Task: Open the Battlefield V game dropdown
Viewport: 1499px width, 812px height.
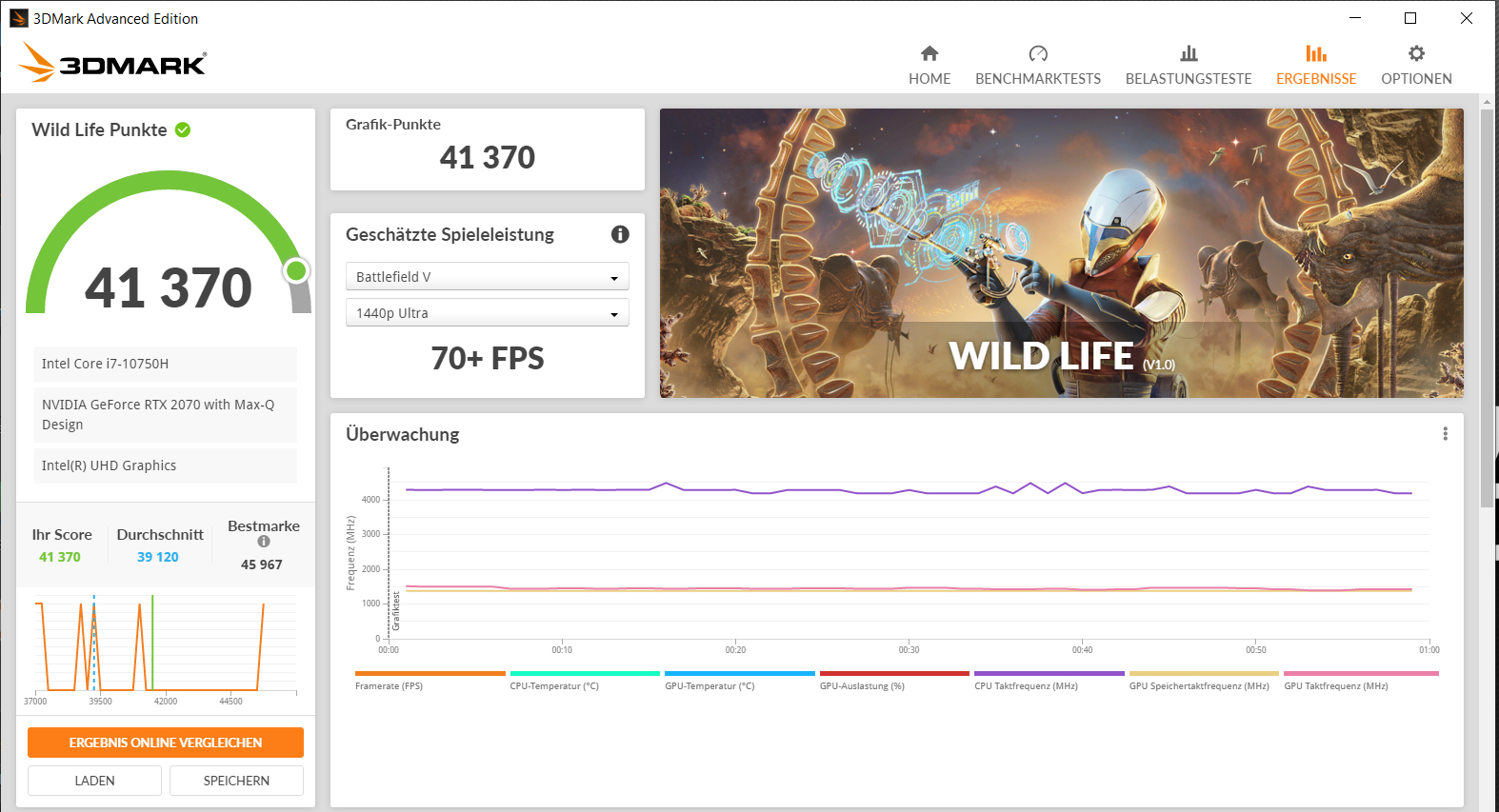Action: [x=487, y=277]
